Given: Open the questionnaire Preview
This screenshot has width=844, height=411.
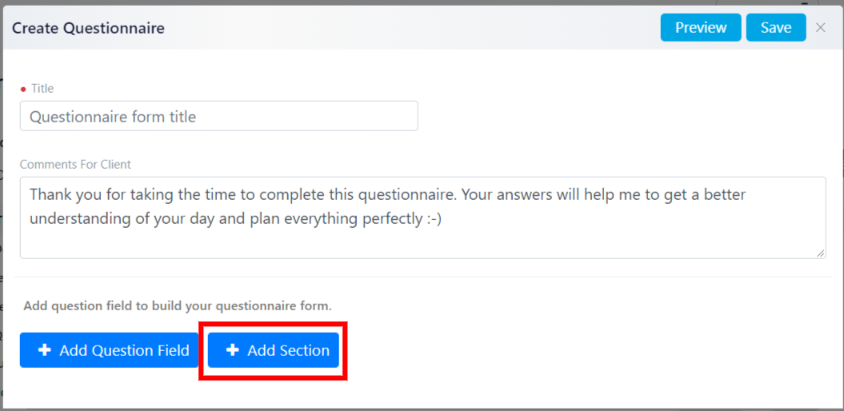Looking at the screenshot, I should (701, 27).
